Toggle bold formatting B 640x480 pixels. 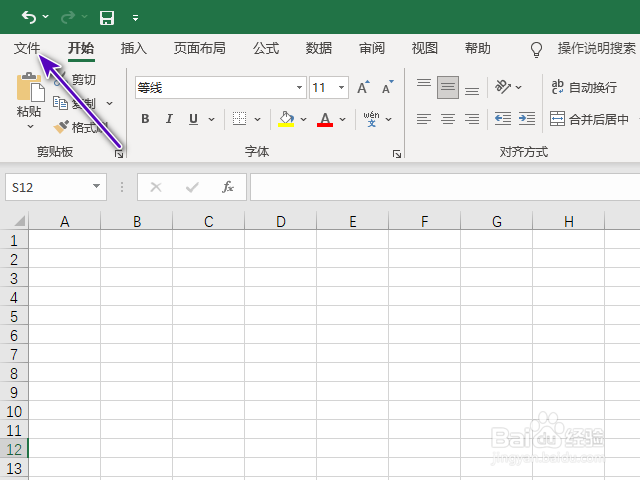(x=145, y=119)
